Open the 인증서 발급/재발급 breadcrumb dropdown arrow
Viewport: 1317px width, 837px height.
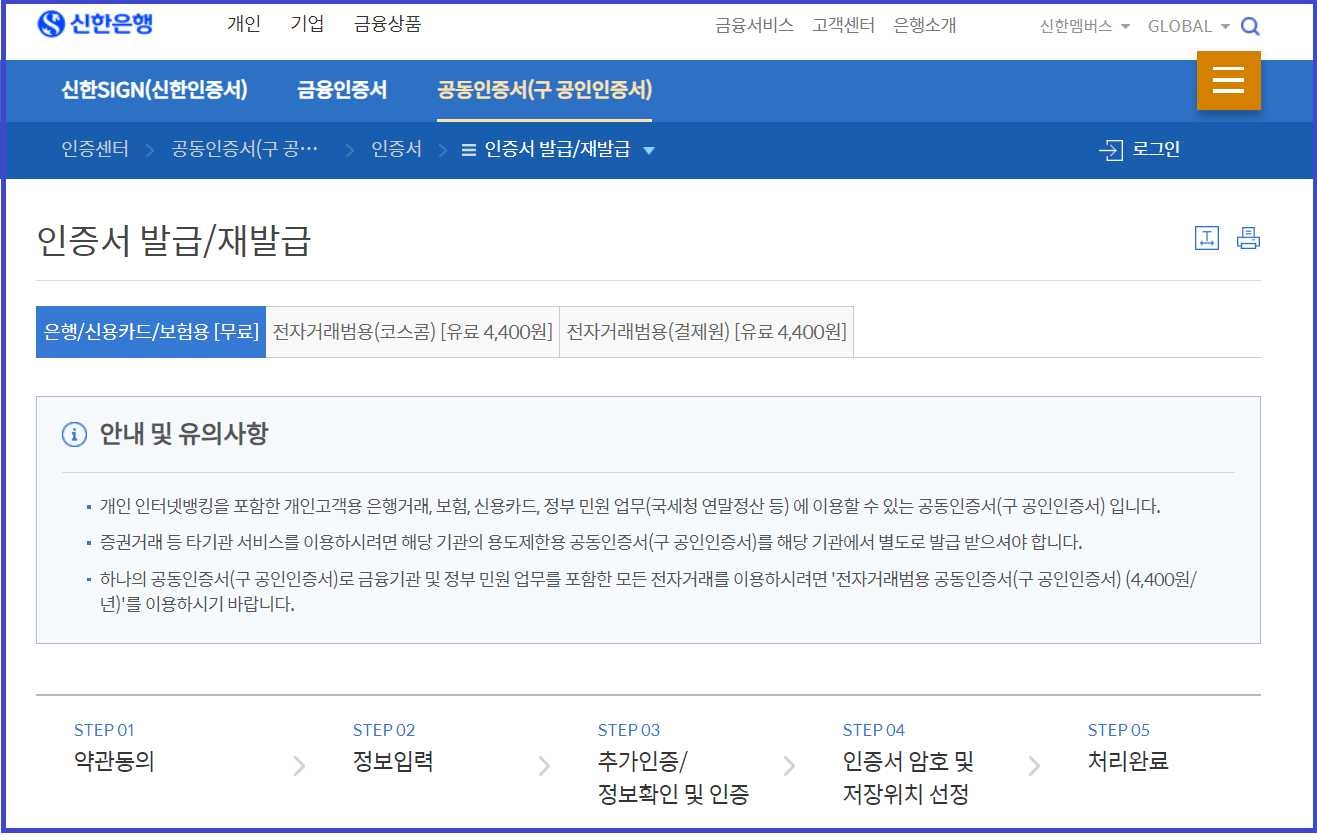(649, 151)
